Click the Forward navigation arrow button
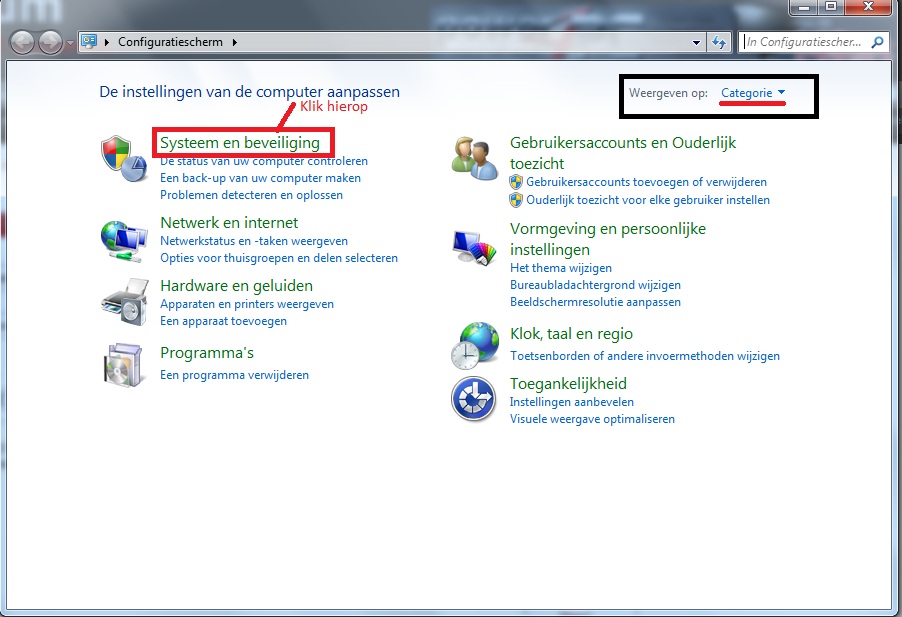Screen dimensions: 902x617 pos(51,43)
